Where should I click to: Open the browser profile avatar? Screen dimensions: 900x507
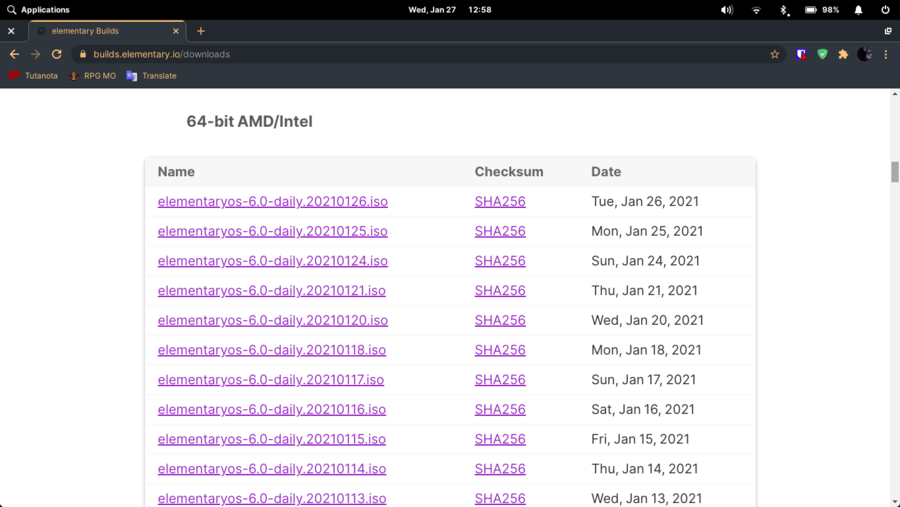[864, 54]
